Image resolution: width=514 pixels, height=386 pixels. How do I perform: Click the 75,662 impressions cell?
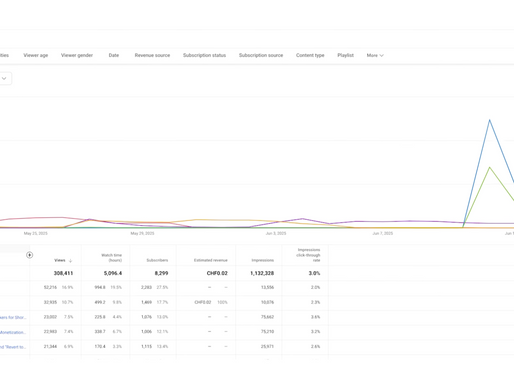267,317
